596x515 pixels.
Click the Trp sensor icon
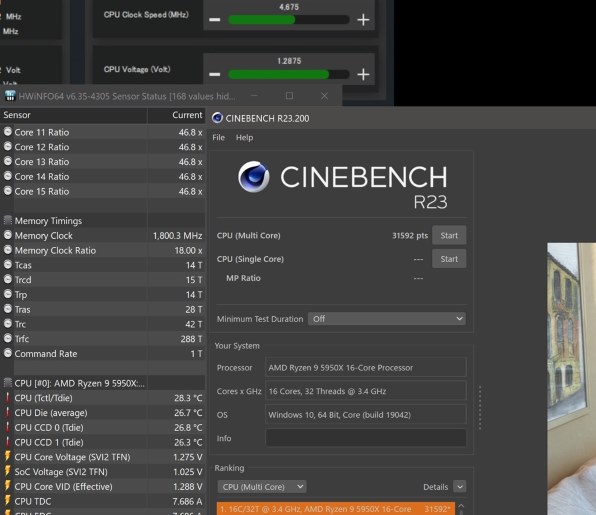coord(8,294)
